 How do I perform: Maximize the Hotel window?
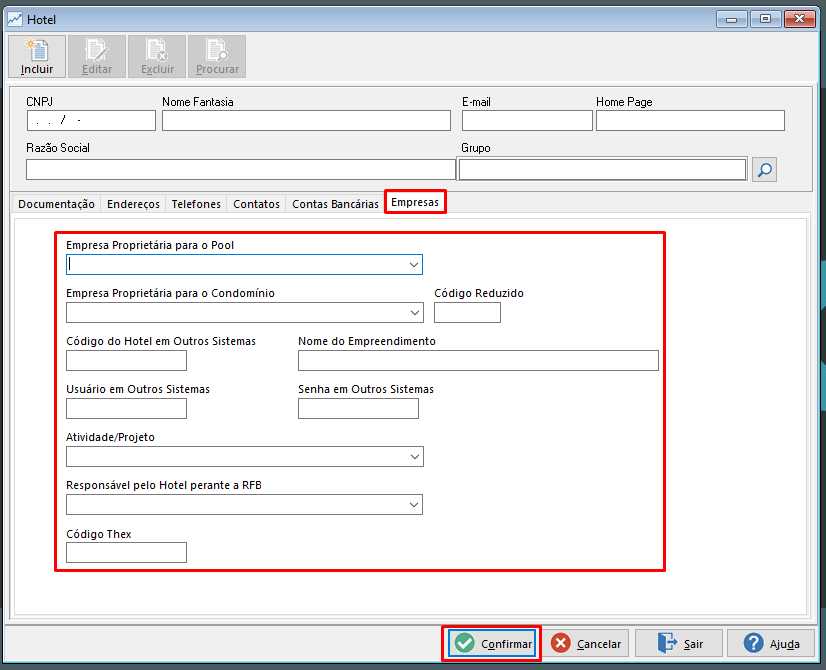pyautogui.click(x=765, y=19)
